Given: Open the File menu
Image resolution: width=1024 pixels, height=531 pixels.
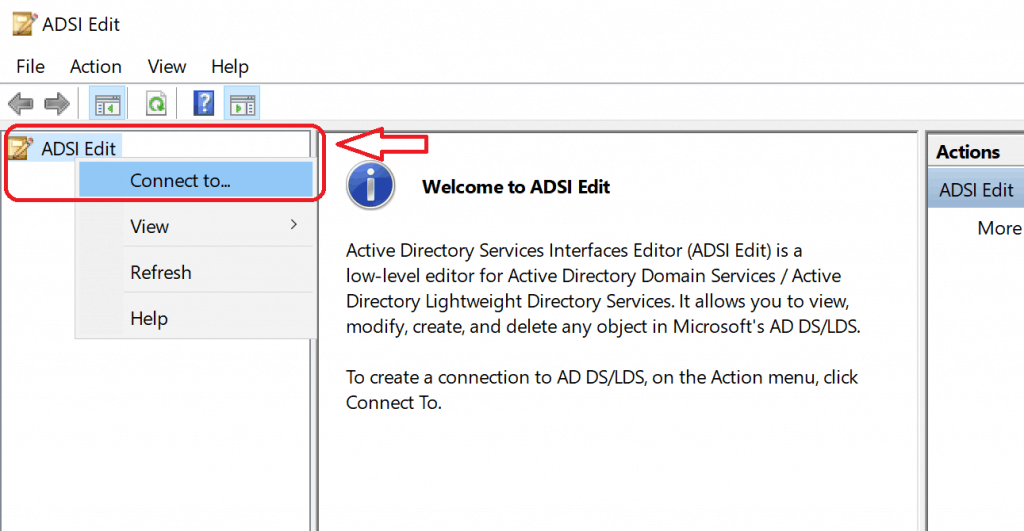Looking at the screenshot, I should [30, 67].
